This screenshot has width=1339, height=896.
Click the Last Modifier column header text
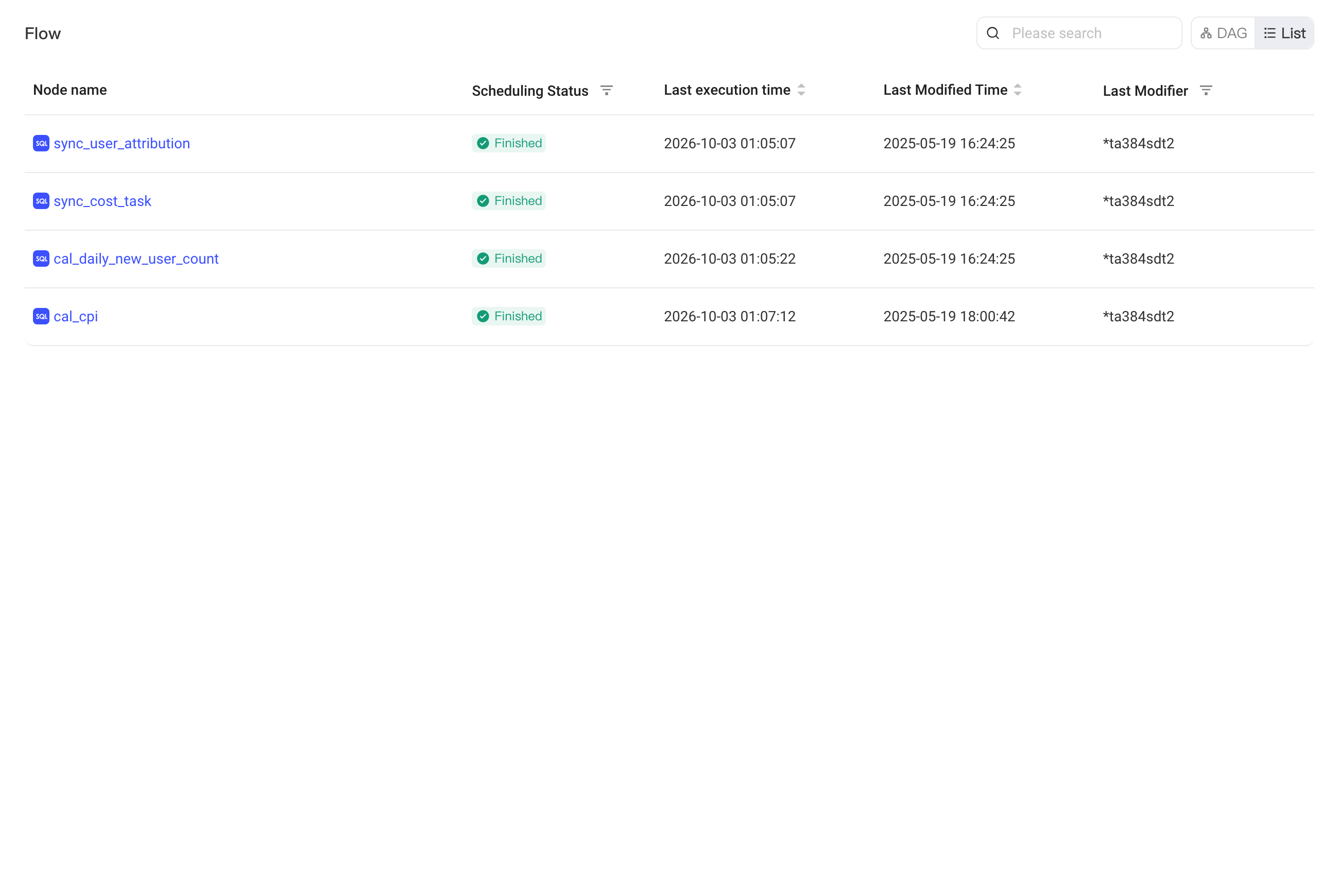1145,91
